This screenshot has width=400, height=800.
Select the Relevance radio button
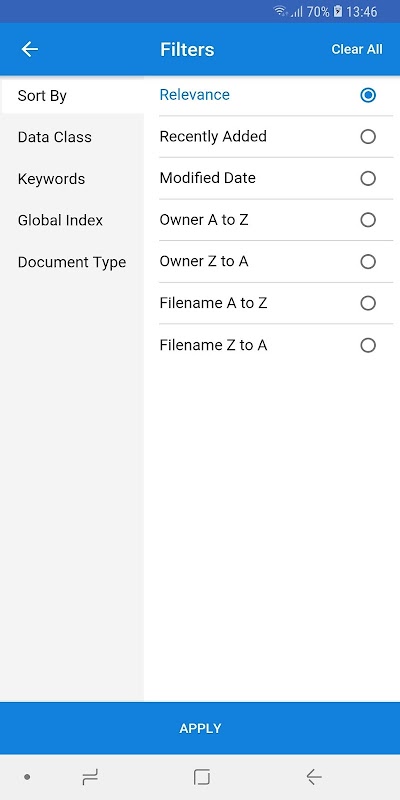coord(368,95)
